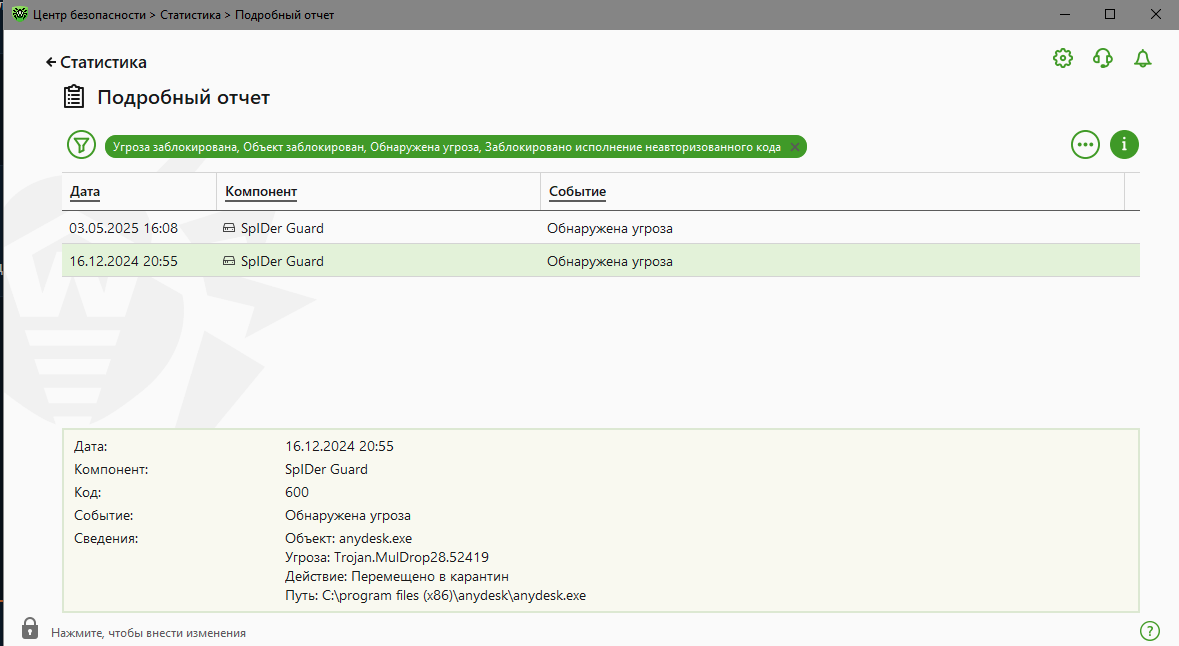
Task: Click the lock icon to allow changes
Action: [30, 628]
